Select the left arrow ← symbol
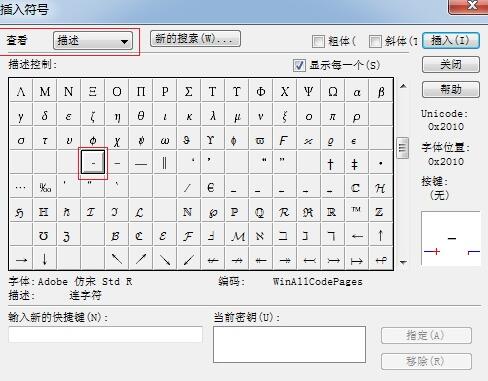The width and height of the screenshot is (488, 381). pyautogui.click(x=356, y=235)
